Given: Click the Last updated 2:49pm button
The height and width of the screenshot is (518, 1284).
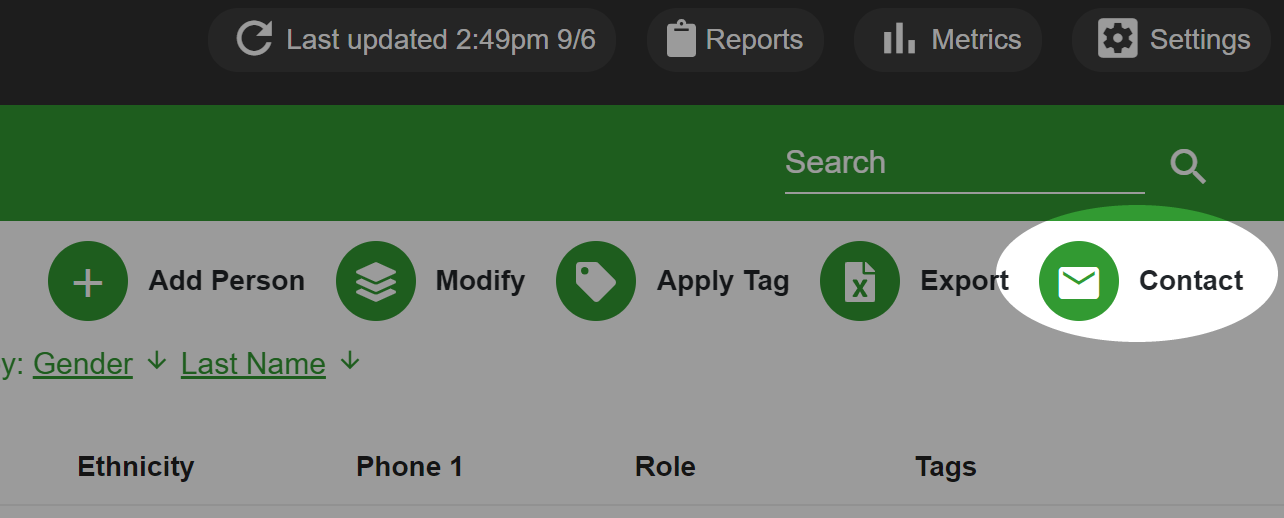Looking at the screenshot, I should tap(412, 40).
